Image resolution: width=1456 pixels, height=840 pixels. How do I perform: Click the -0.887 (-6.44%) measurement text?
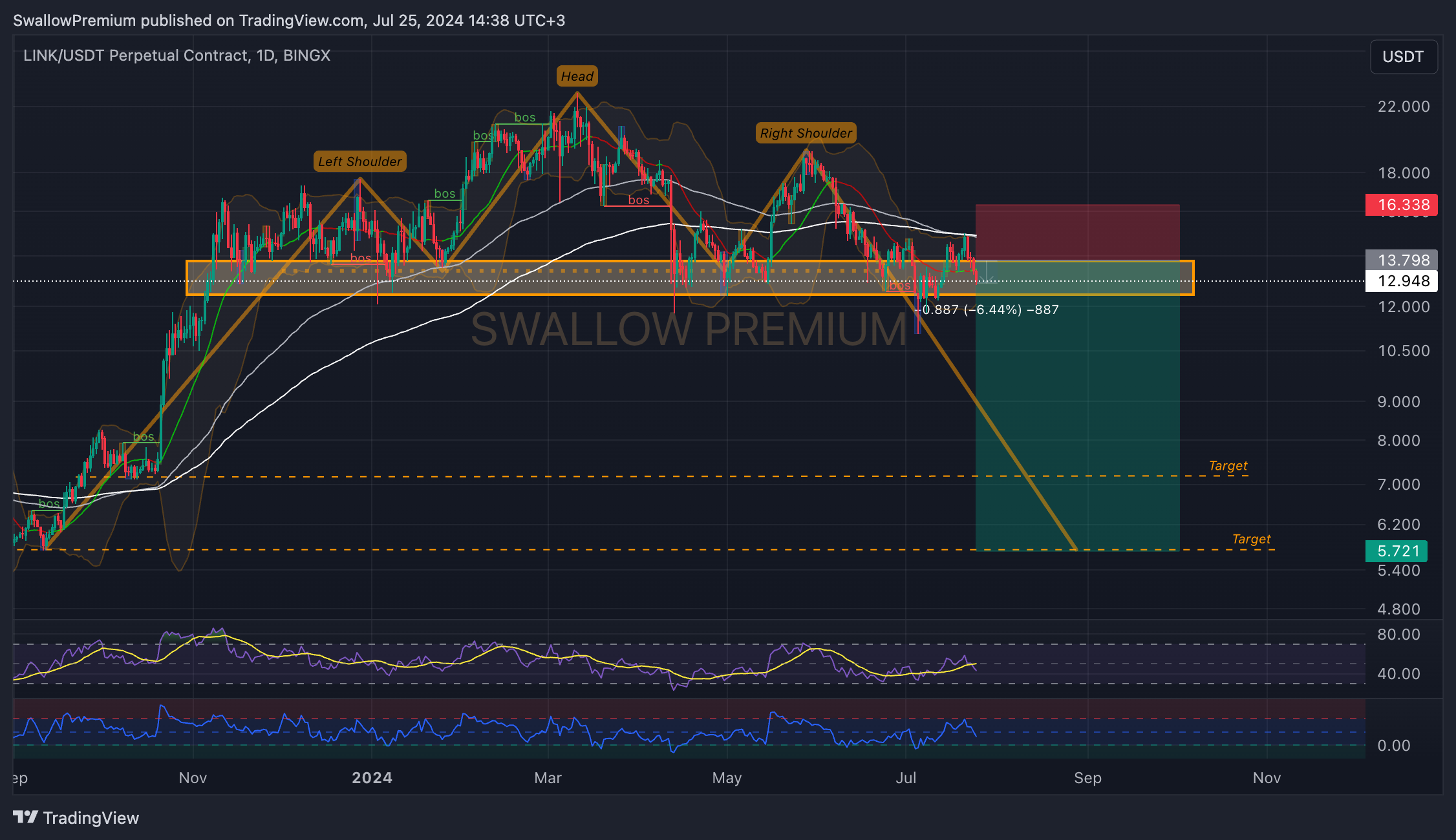click(987, 310)
